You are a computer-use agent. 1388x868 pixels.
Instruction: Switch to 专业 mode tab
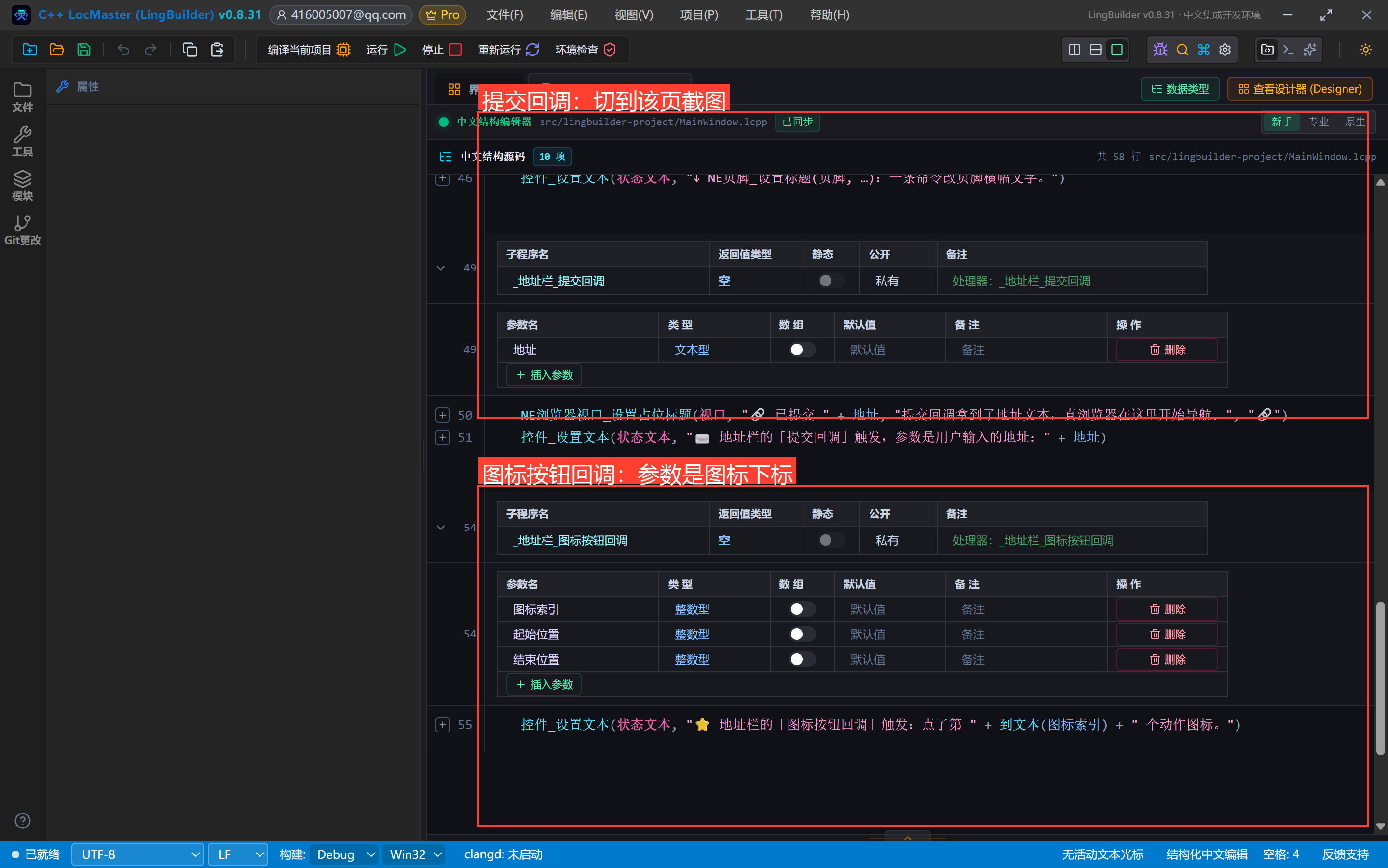pyautogui.click(x=1319, y=122)
